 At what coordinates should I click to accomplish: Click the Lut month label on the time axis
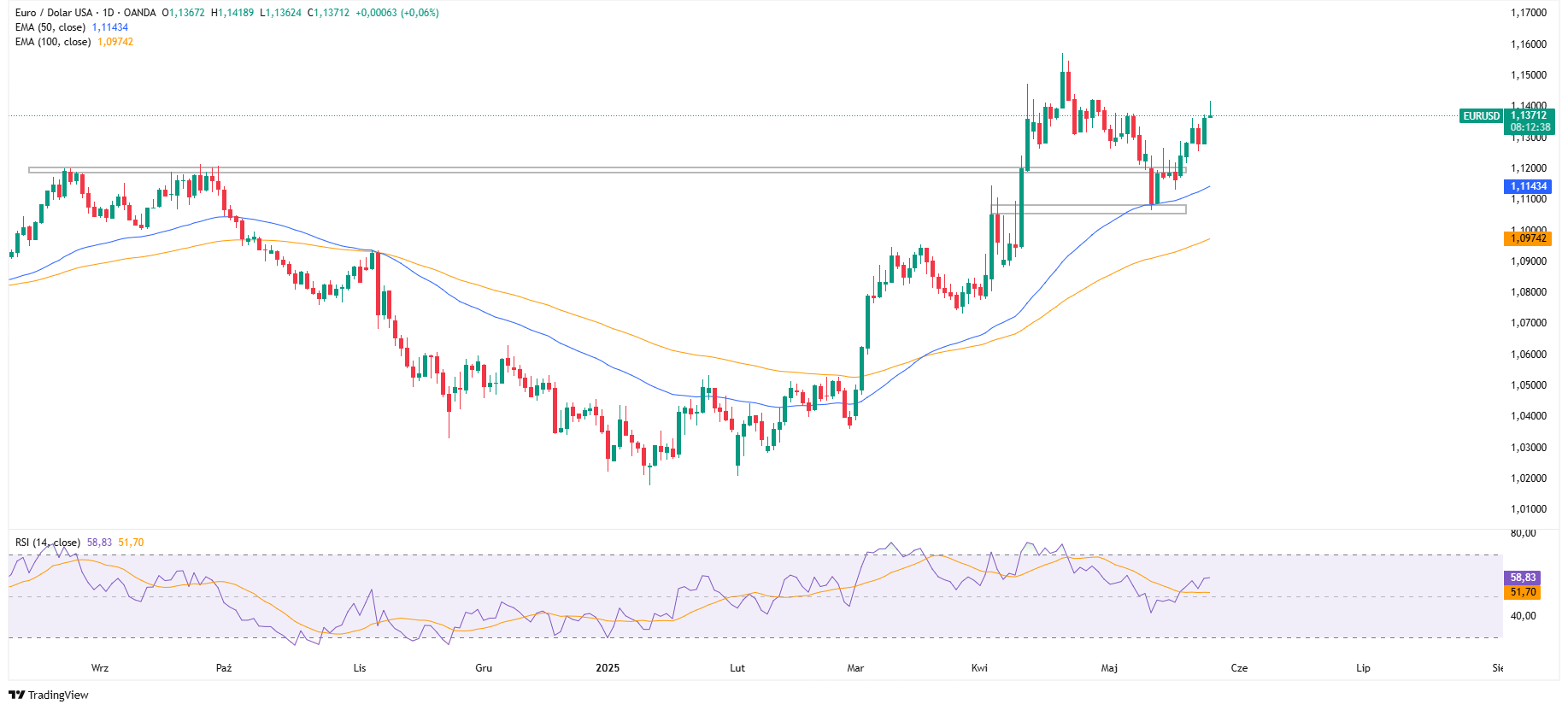click(x=737, y=668)
